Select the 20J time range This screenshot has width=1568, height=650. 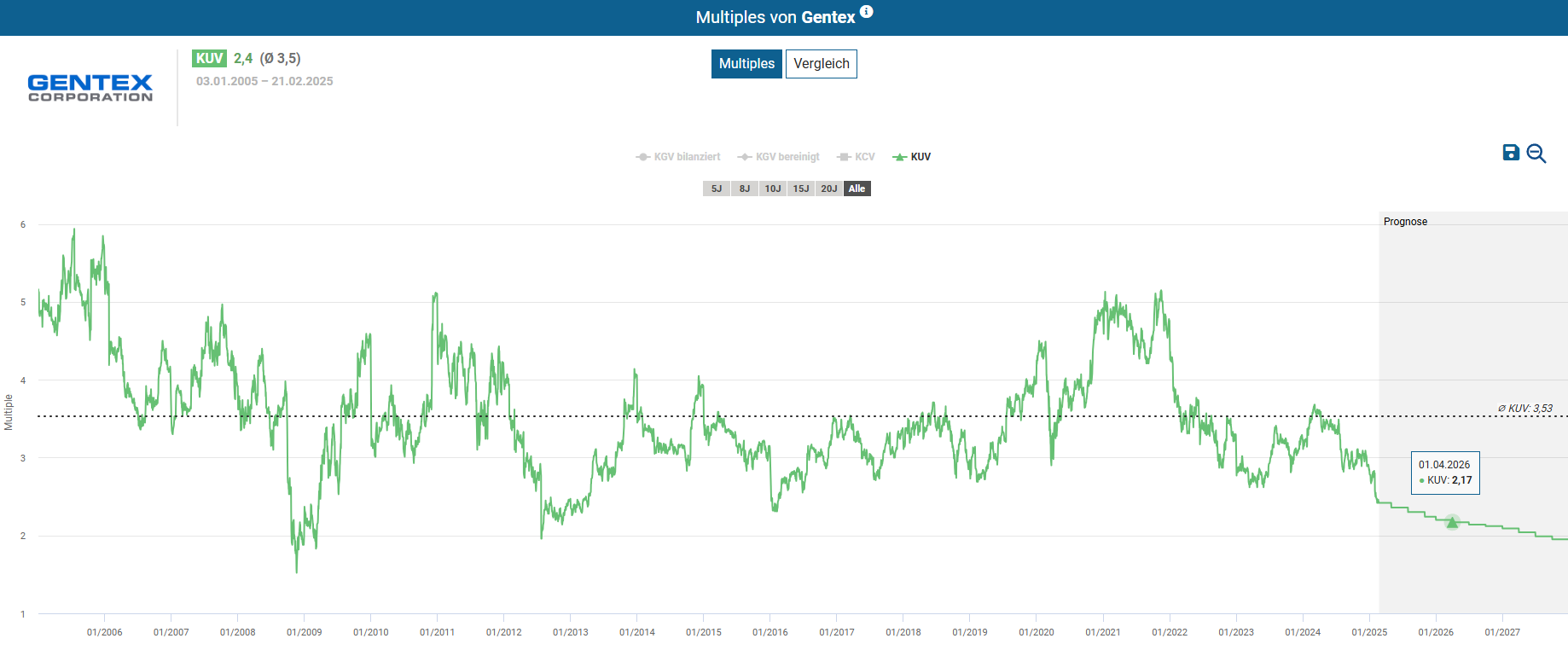(829, 189)
